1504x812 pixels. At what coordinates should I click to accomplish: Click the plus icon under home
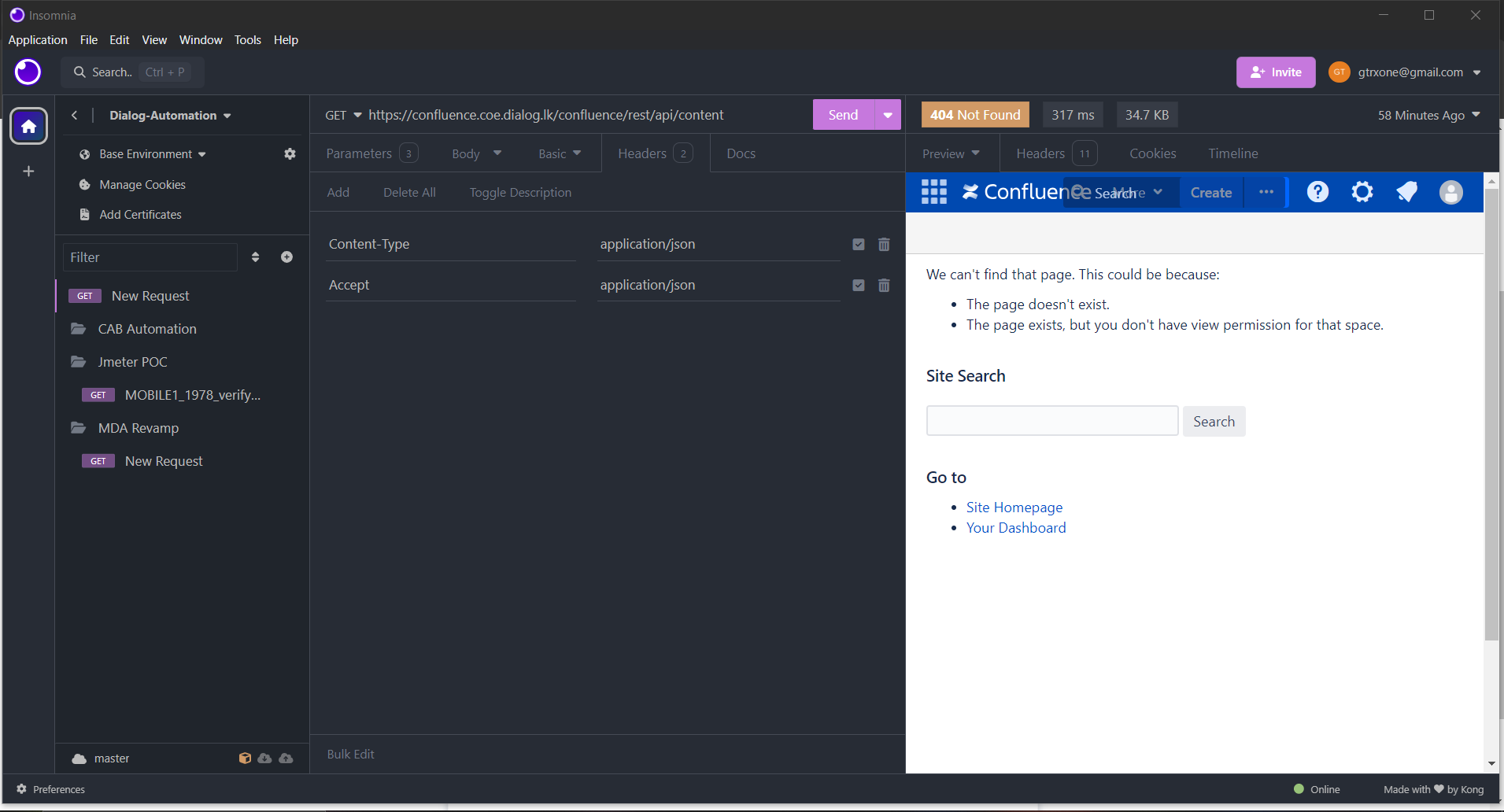28,171
